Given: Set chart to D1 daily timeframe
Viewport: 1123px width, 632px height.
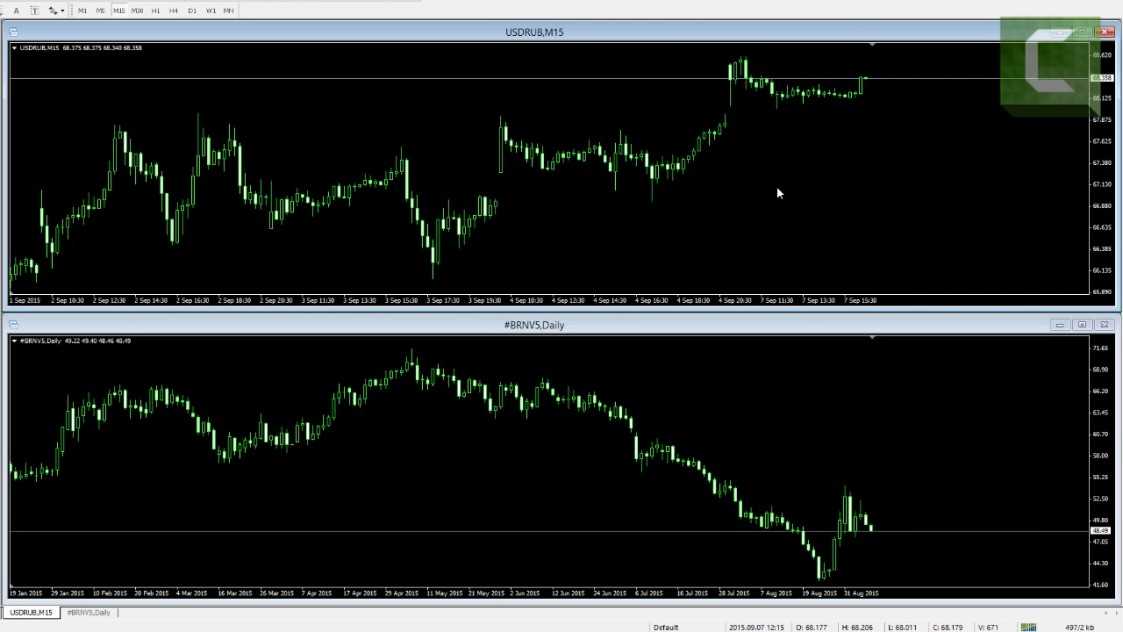Looking at the screenshot, I should [192, 10].
